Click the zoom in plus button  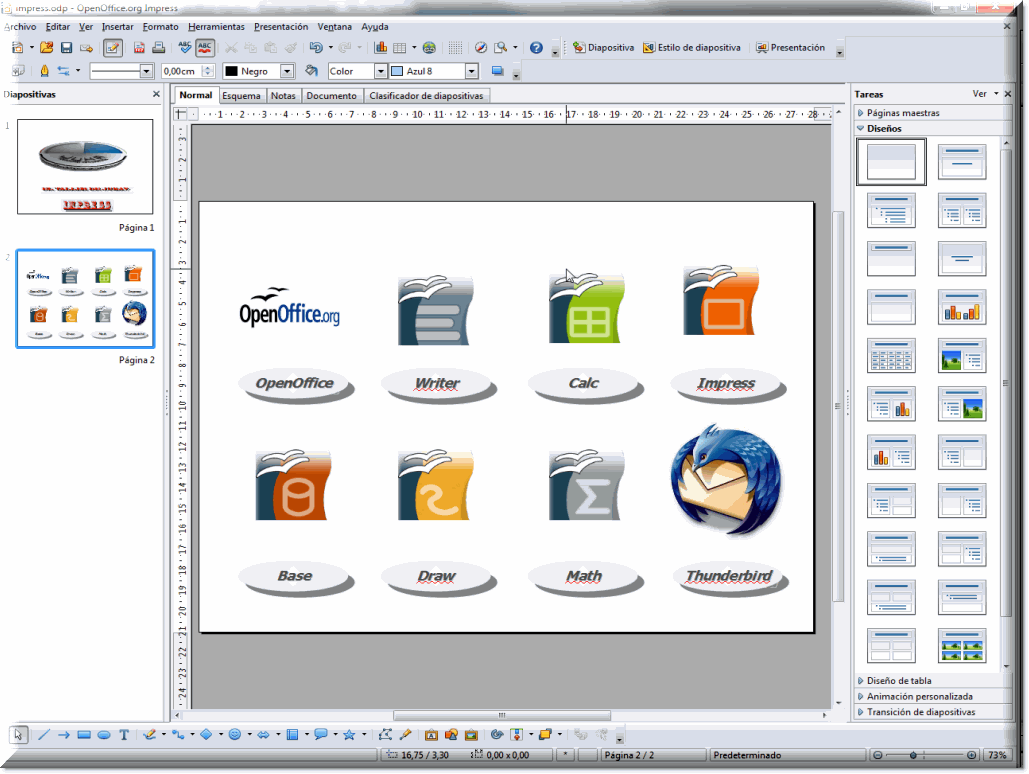(972, 756)
